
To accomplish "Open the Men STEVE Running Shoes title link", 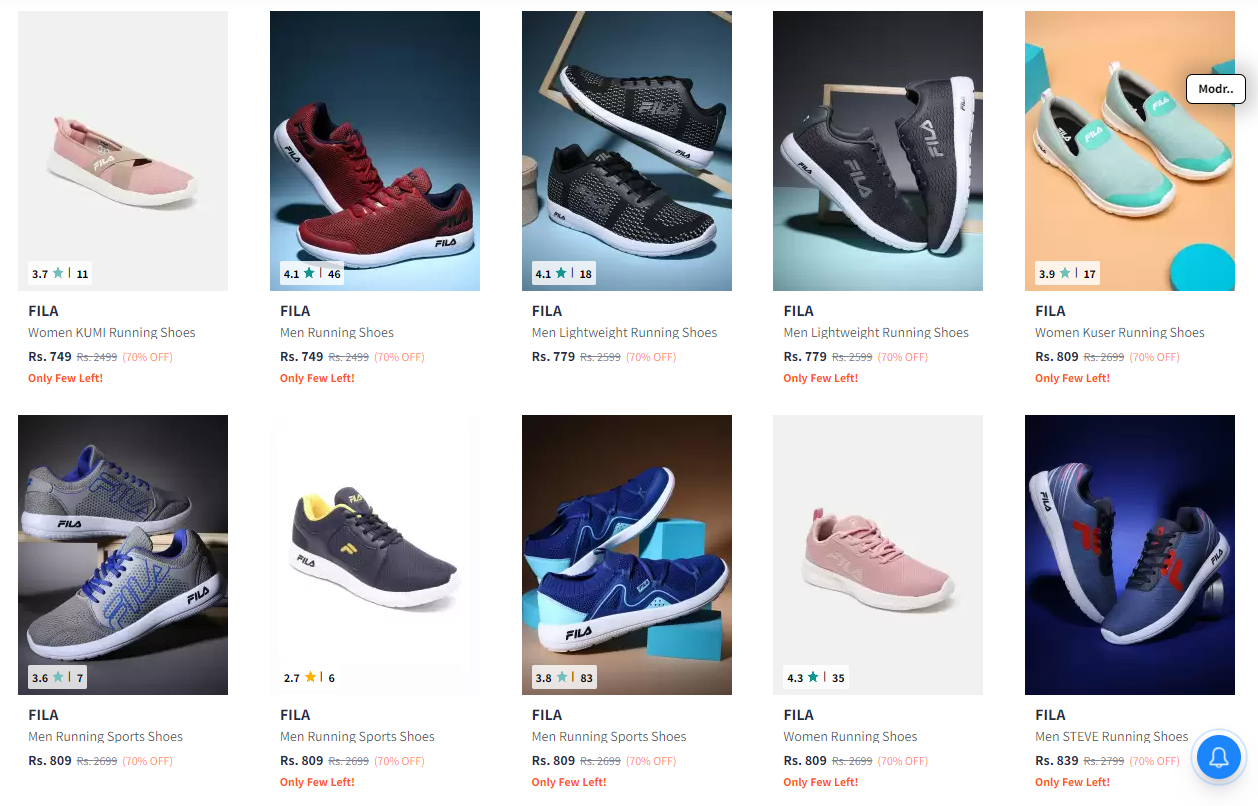I will click(1112, 736).
